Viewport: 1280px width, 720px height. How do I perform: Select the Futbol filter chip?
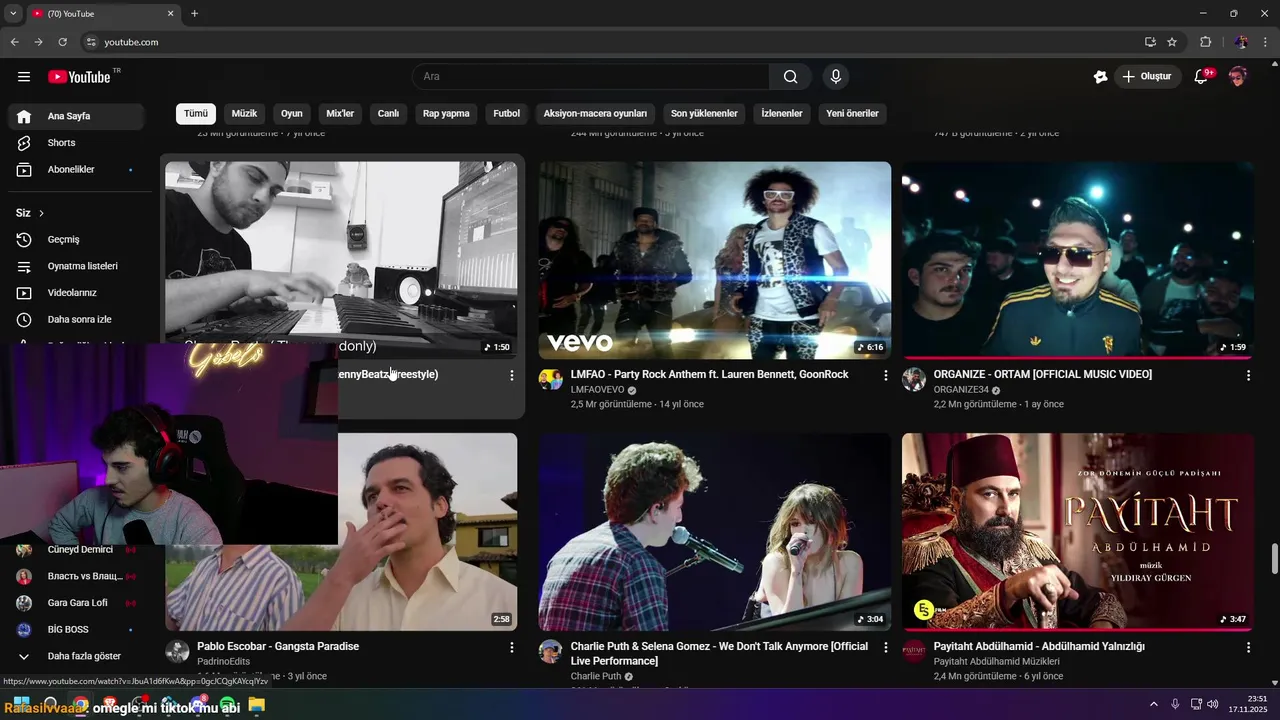[x=507, y=113]
